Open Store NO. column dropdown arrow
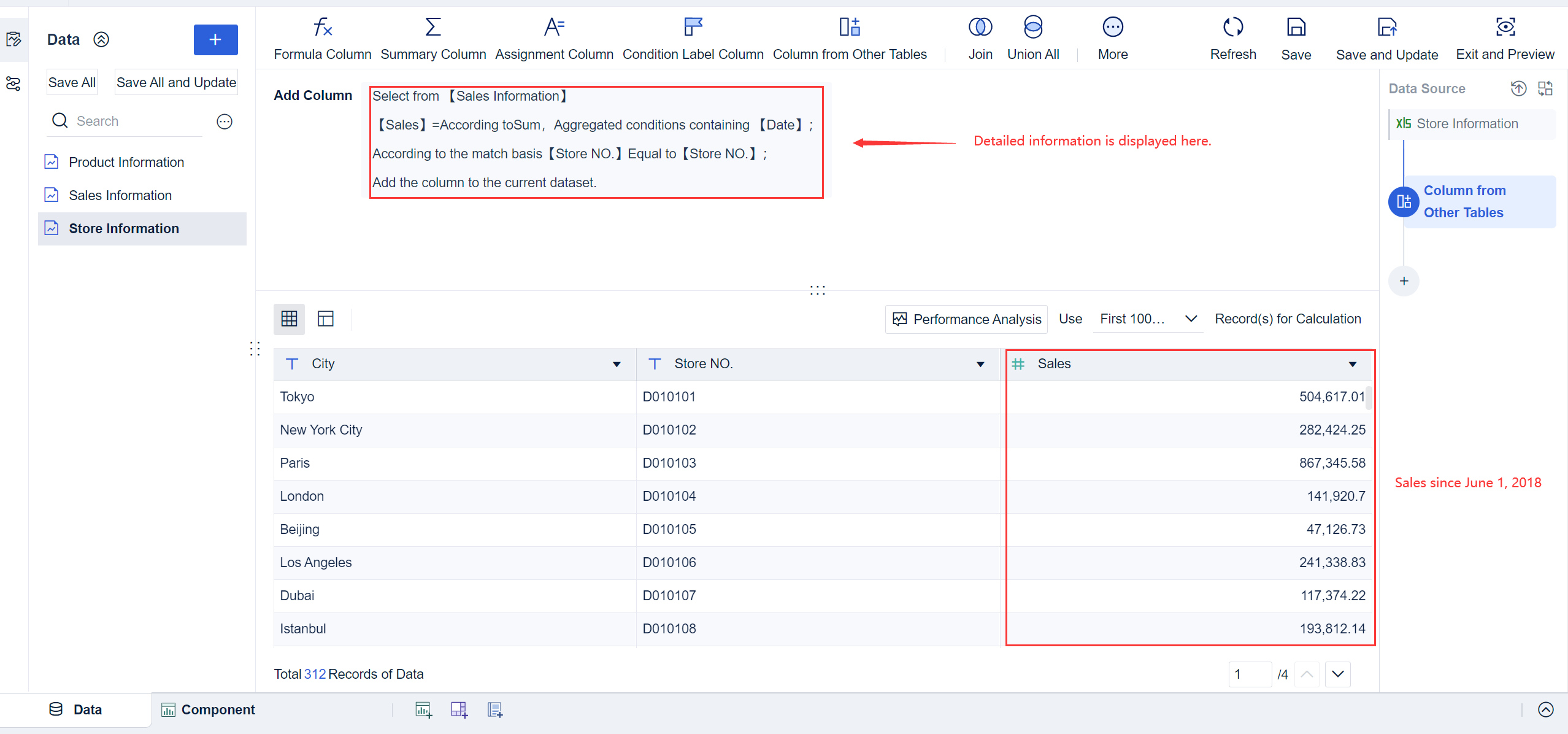This screenshot has width=1568, height=734. (980, 365)
